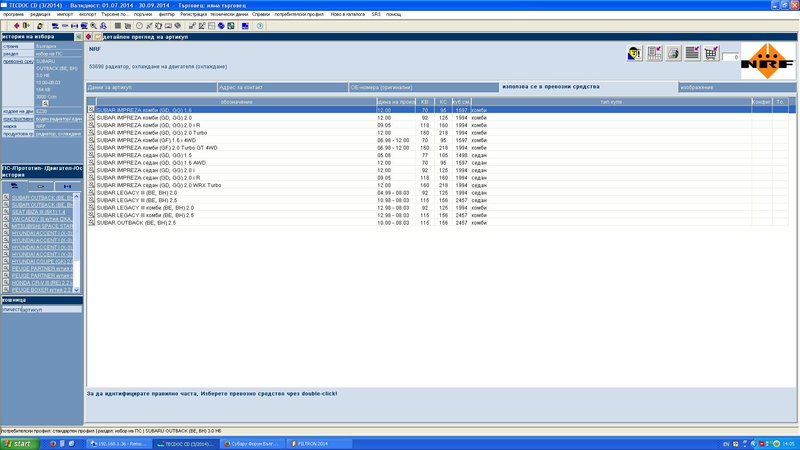Switch to the Subaru forum browser taskbar window
The height and width of the screenshot is (450, 800).
click(253, 444)
